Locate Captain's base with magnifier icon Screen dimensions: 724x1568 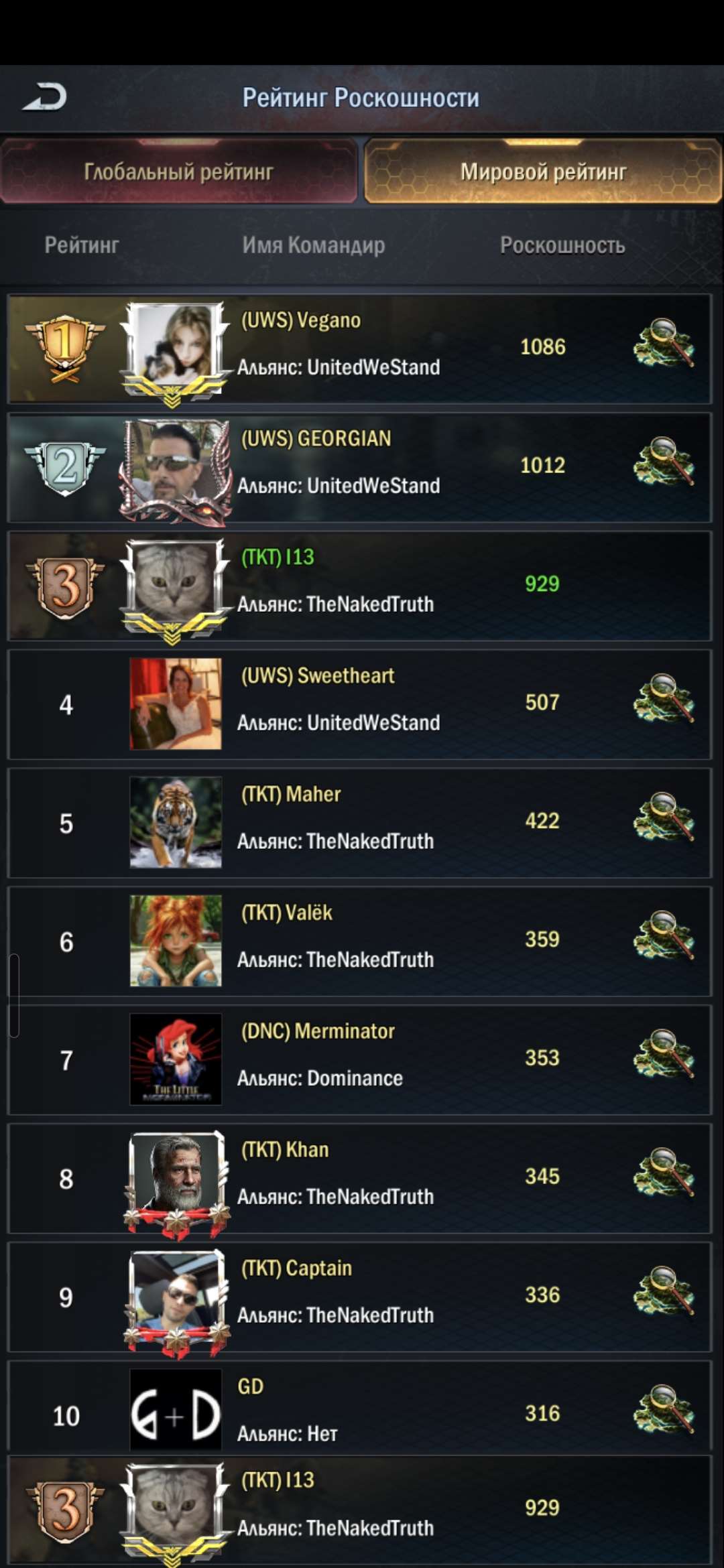[x=664, y=1291]
